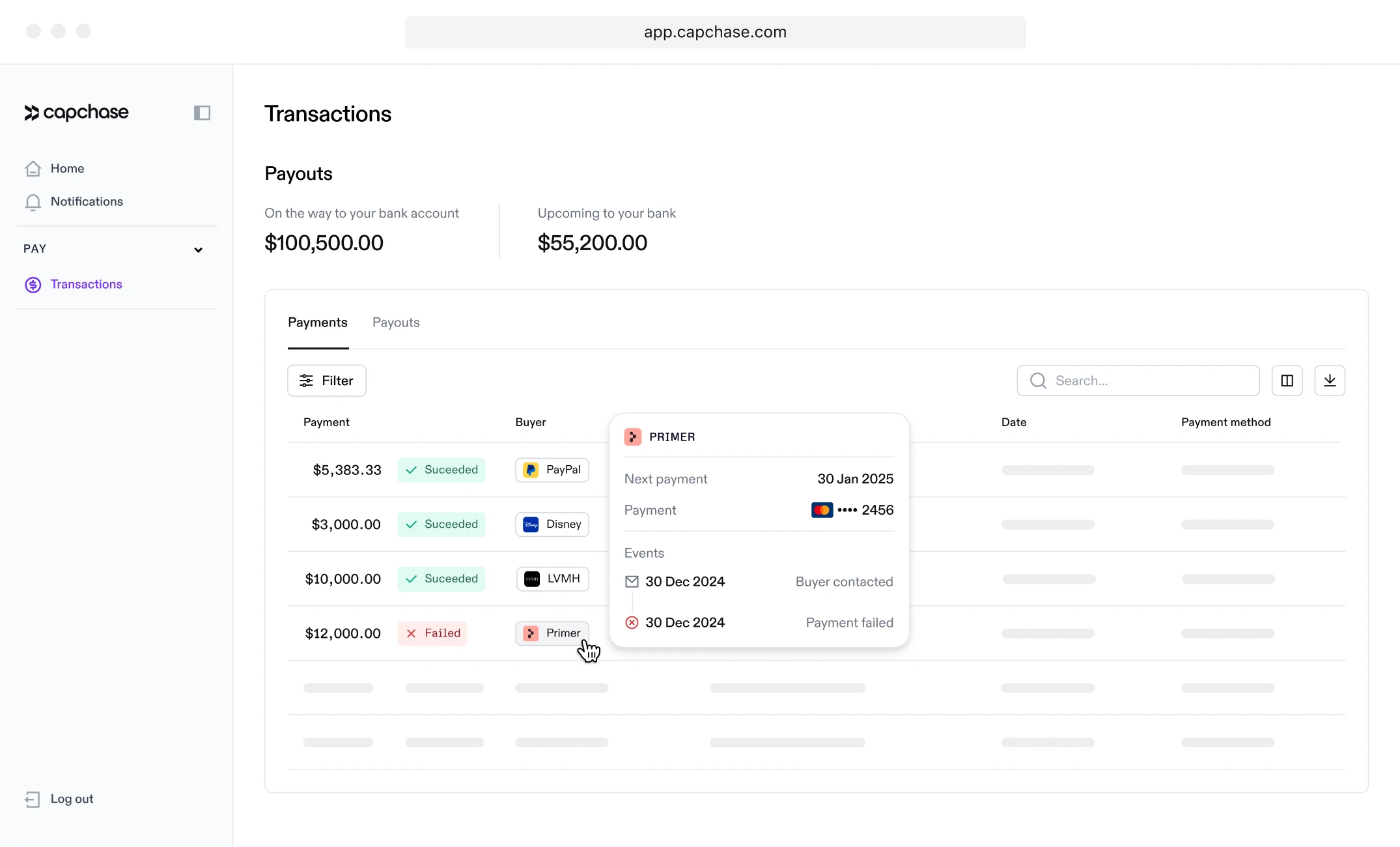Click the Search input field
The image size is (1400, 847).
point(1146,380)
